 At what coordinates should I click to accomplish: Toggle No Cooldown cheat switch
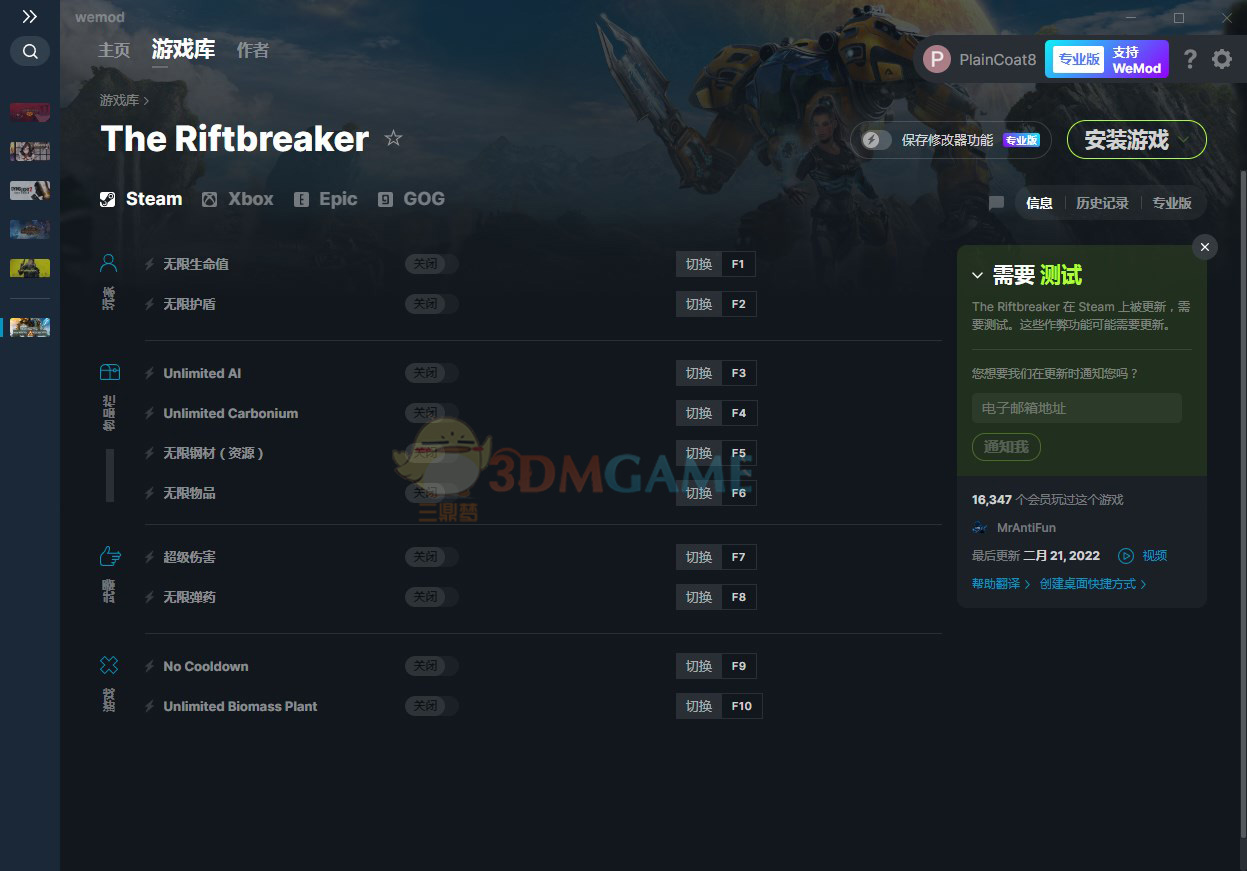click(x=431, y=666)
